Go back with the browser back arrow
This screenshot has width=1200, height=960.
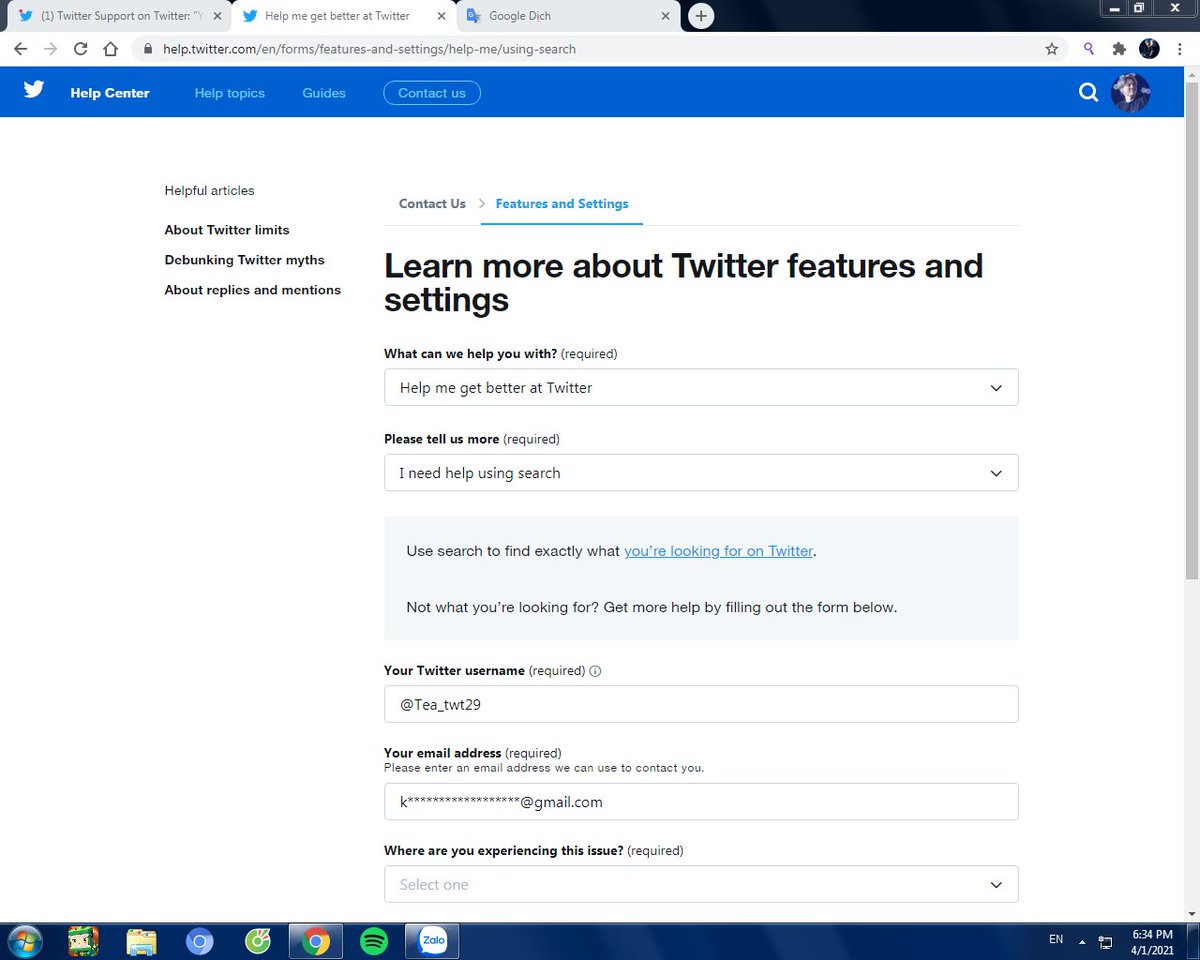tap(20, 48)
